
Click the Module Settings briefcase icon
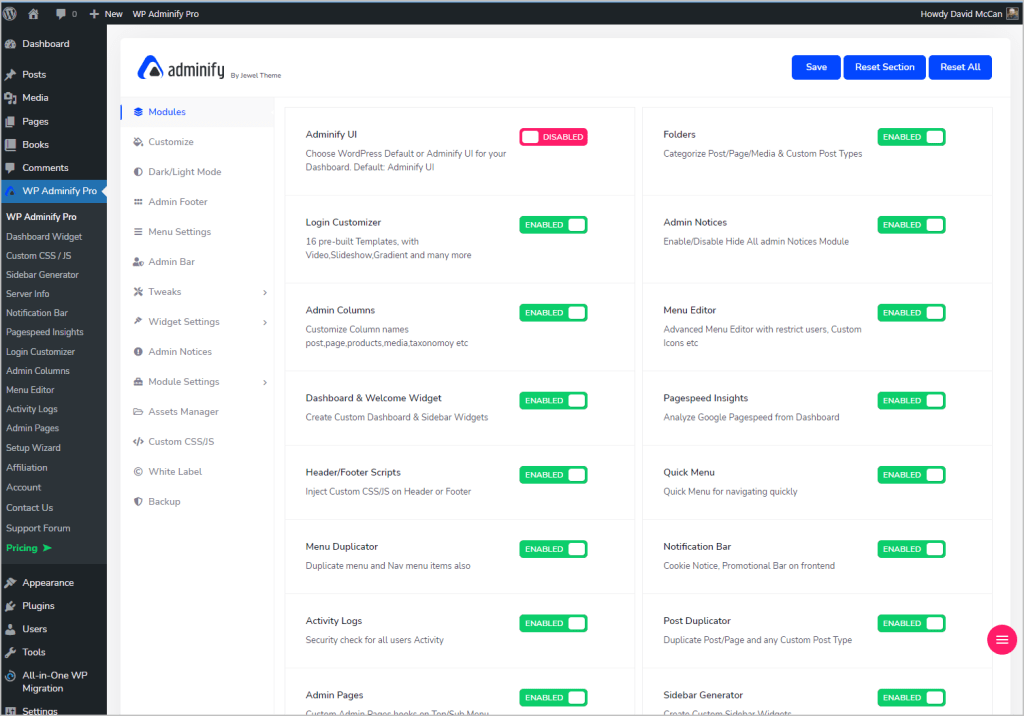[x=138, y=382]
